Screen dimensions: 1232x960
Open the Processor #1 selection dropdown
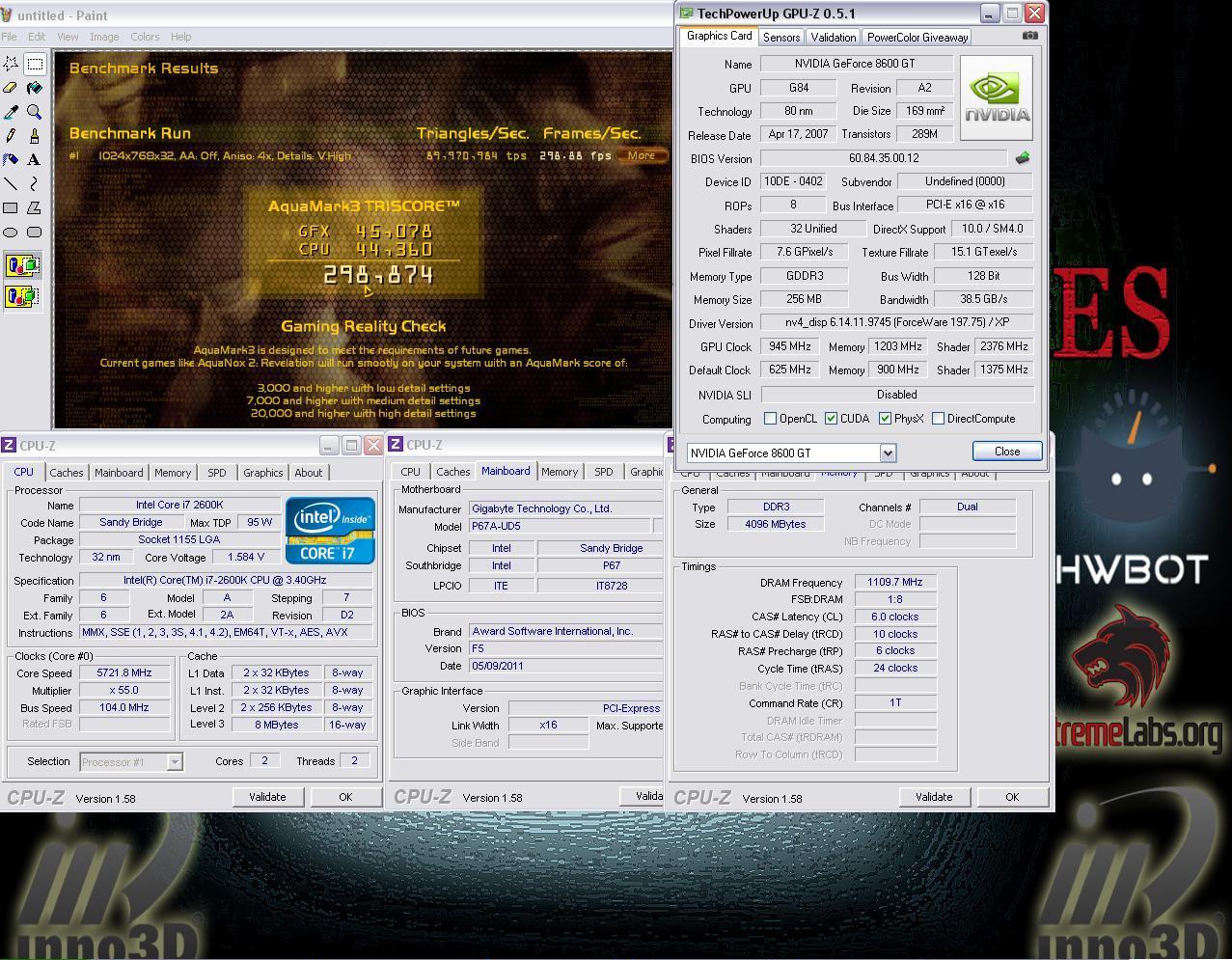click(175, 762)
